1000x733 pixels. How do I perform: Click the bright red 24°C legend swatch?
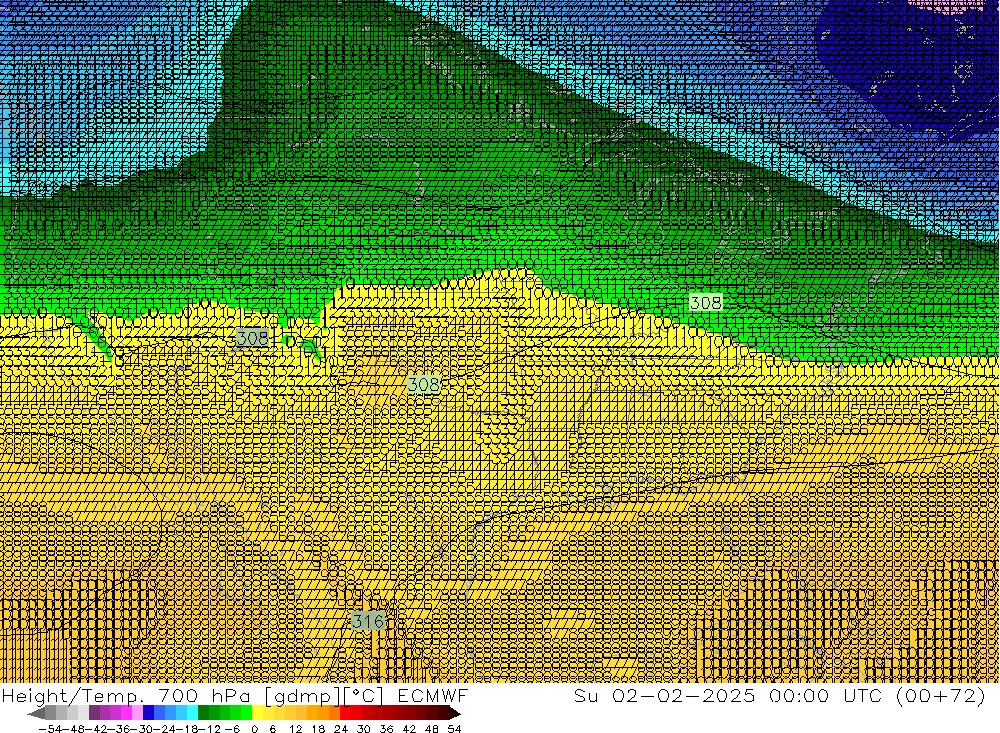click(x=345, y=713)
